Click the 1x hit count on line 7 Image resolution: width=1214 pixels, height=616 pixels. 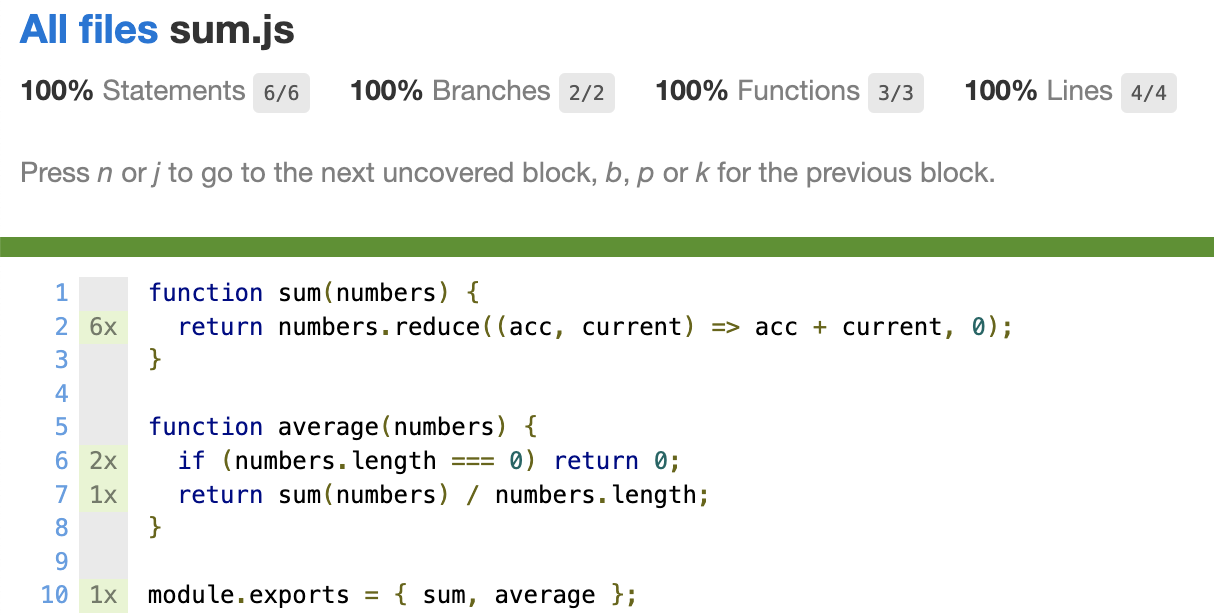tap(103, 495)
